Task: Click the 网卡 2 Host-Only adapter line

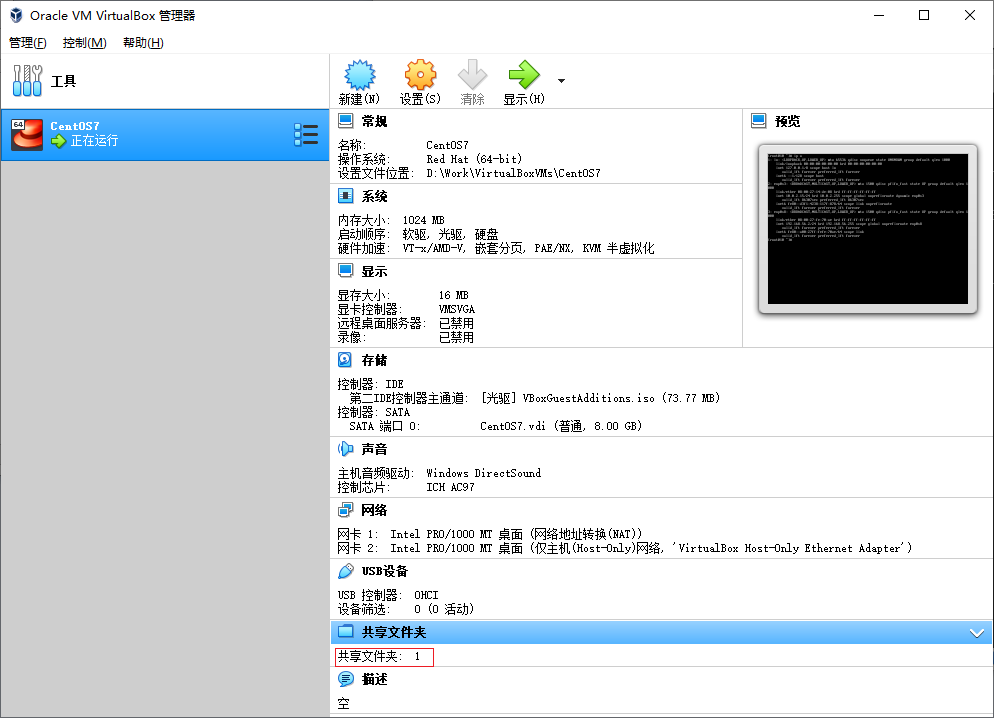Action: tap(624, 548)
